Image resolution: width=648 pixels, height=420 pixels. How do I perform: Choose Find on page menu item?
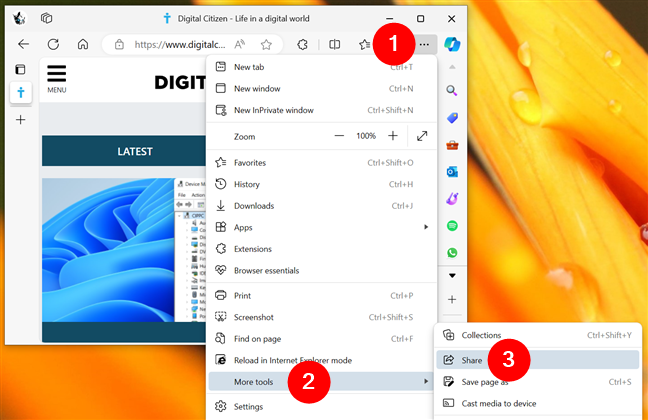point(321,339)
